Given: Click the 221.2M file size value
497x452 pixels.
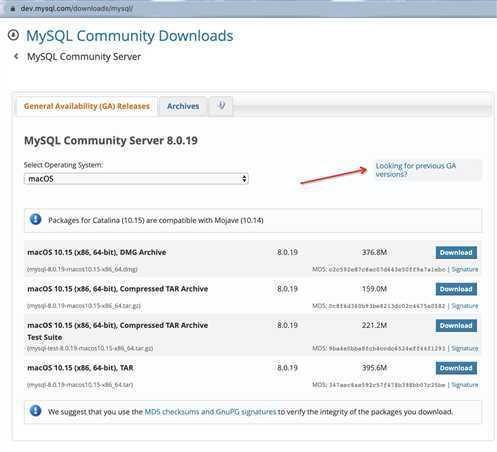Looking at the screenshot, I should (374, 325).
